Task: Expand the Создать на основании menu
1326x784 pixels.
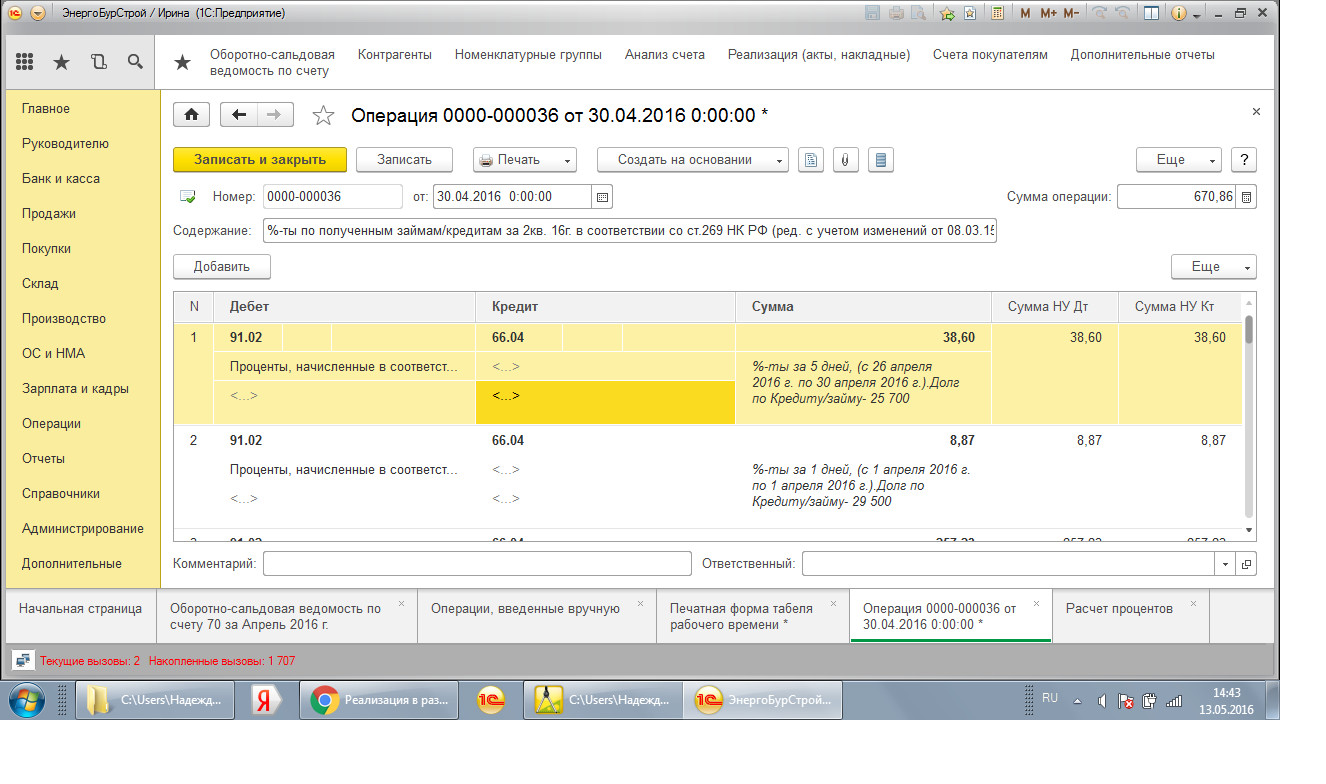Action: point(693,160)
